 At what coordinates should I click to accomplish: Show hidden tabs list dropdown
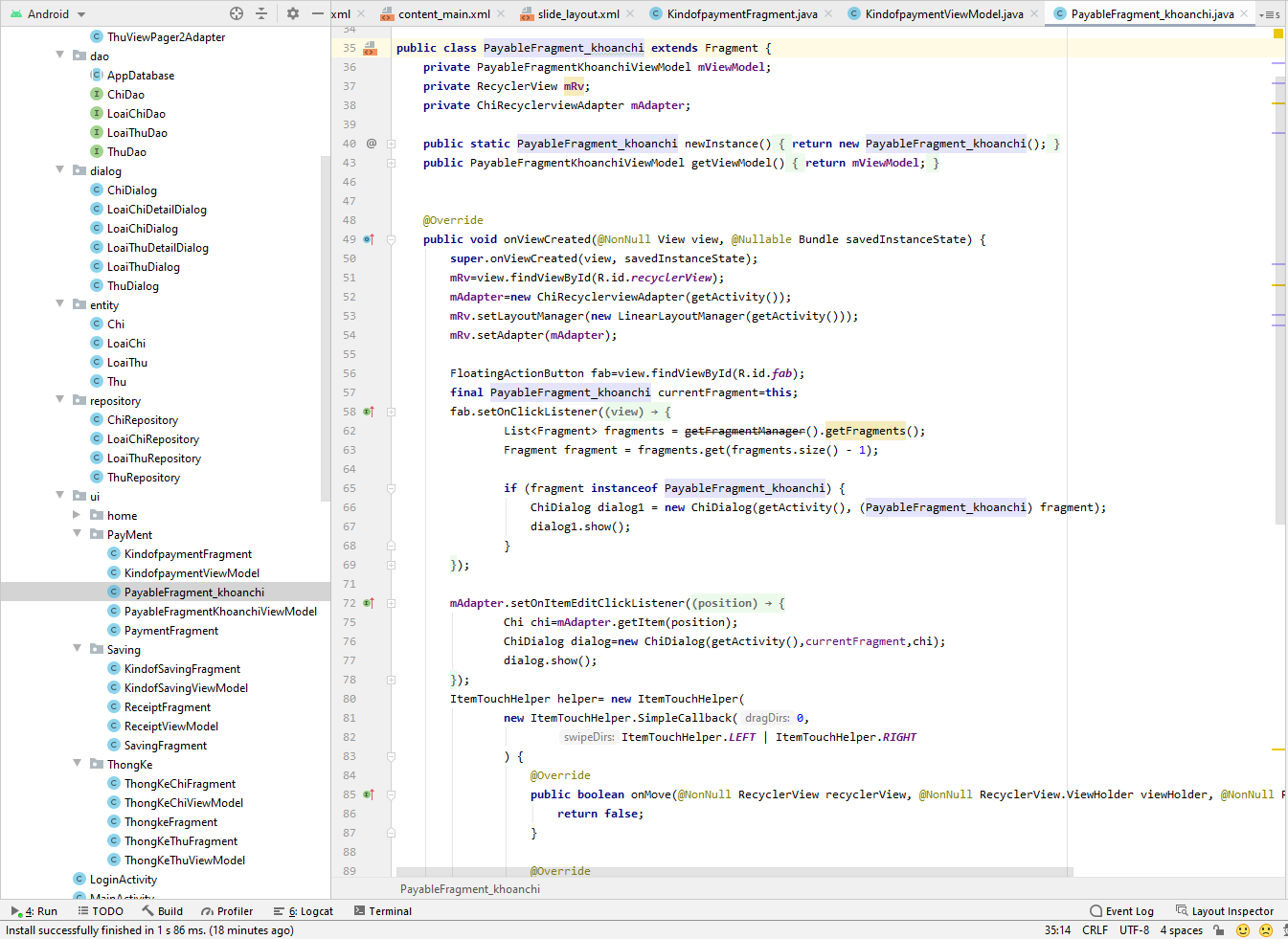click(x=1270, y=14)
